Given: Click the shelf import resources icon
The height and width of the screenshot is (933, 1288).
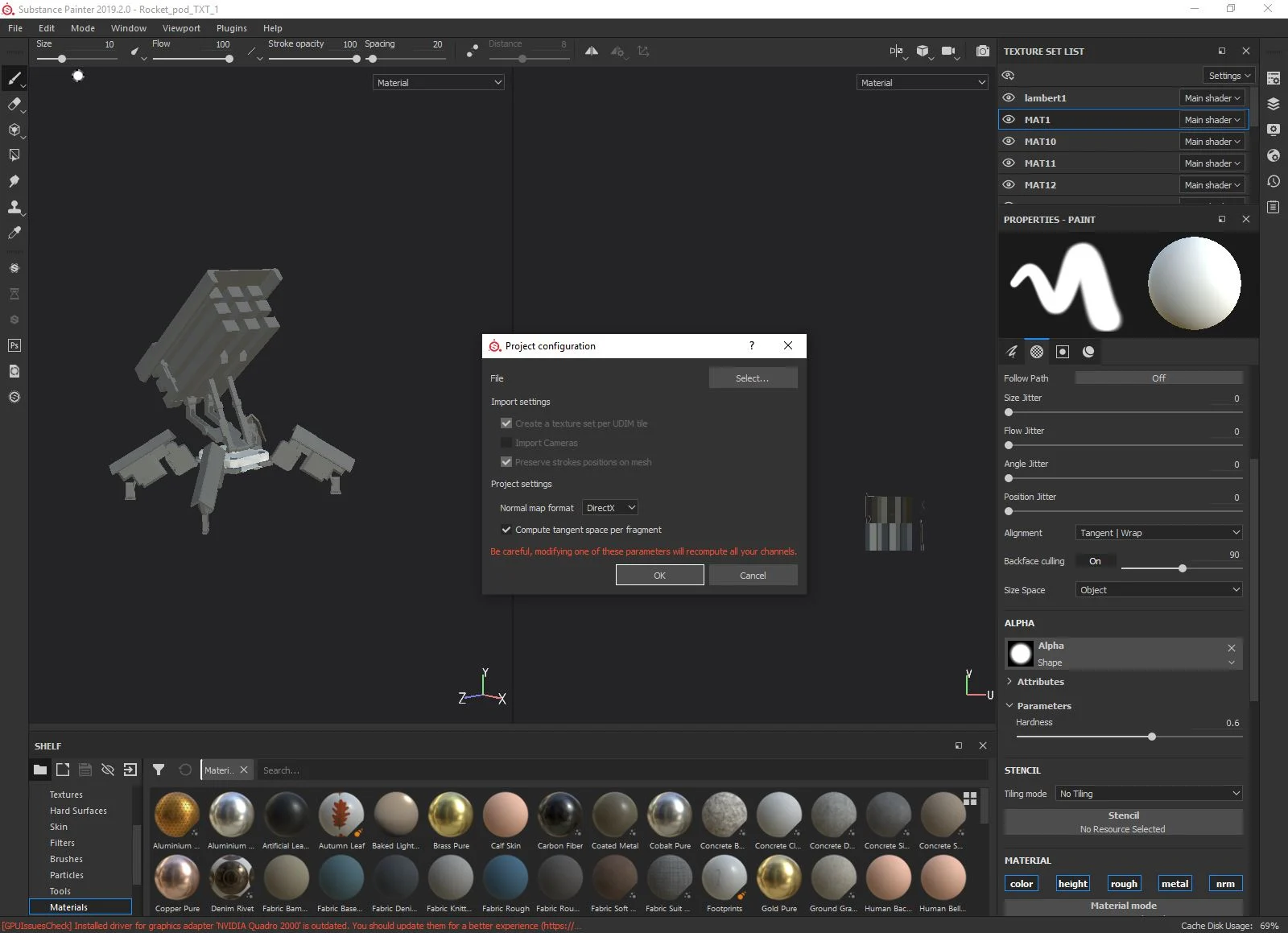Looking at the screenshot, I should tap(130, 770).
